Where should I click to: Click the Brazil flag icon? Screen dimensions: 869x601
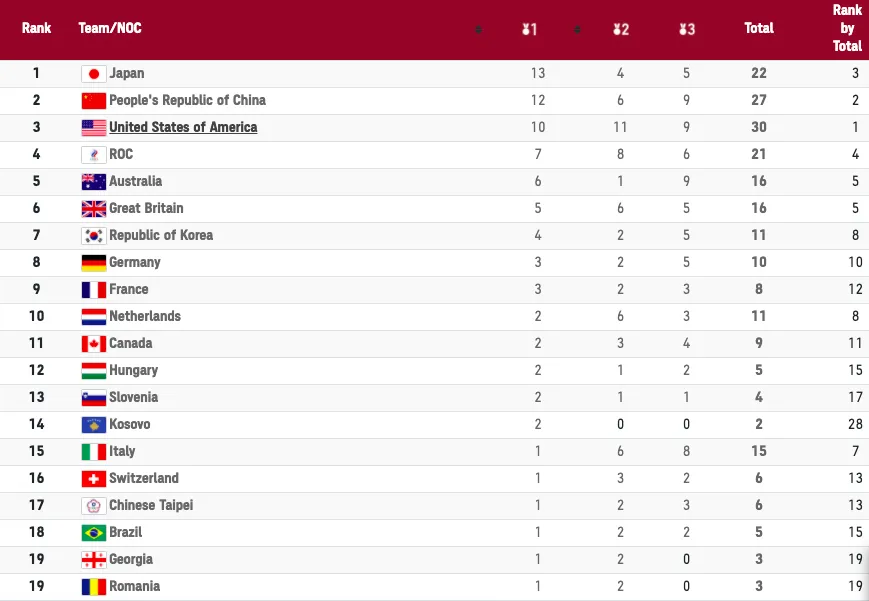(x=93, y=532)
